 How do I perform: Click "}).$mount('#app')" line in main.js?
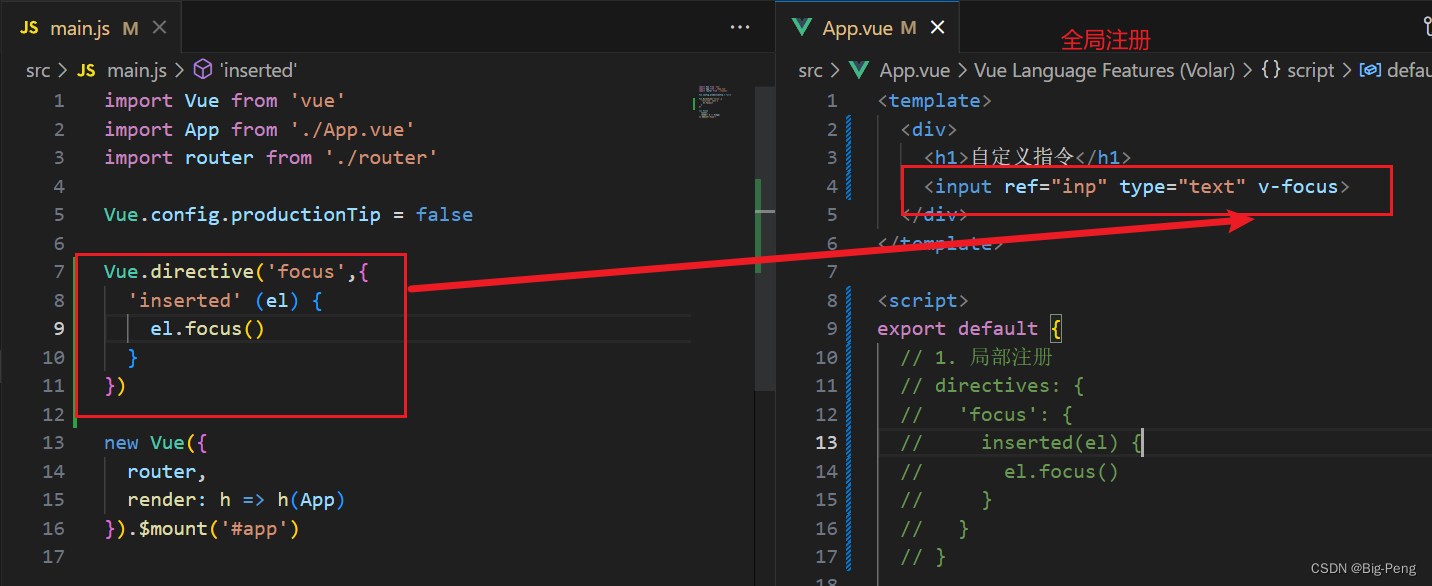pyautogui.click(x=202, y=528)
